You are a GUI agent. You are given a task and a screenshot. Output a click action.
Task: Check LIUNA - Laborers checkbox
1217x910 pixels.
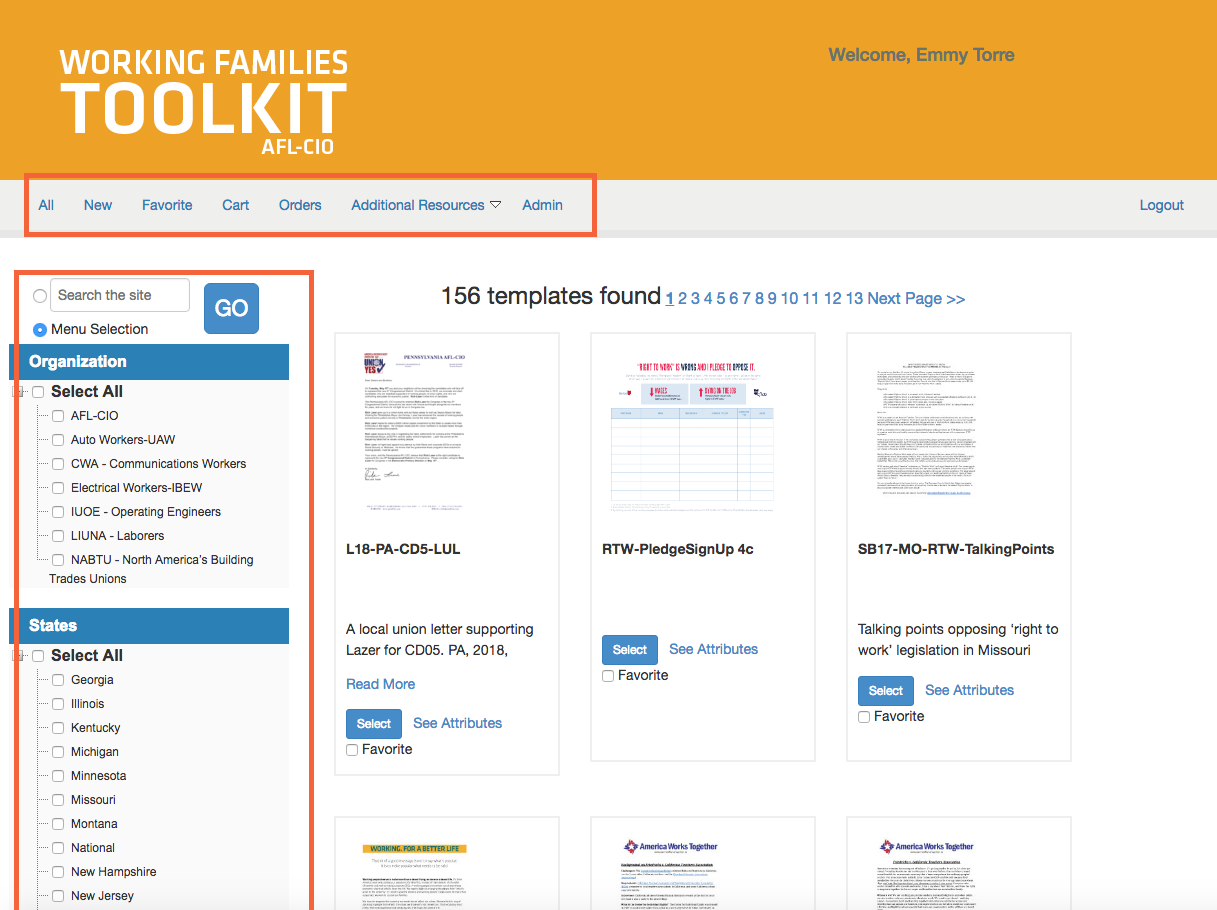click(58, 536)
